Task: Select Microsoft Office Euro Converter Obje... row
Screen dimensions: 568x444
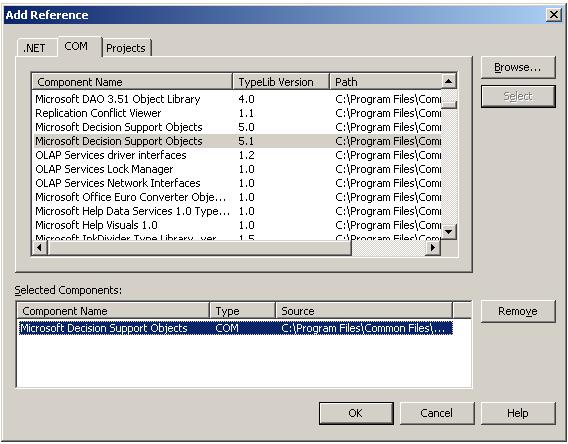Action: point(238,197)
